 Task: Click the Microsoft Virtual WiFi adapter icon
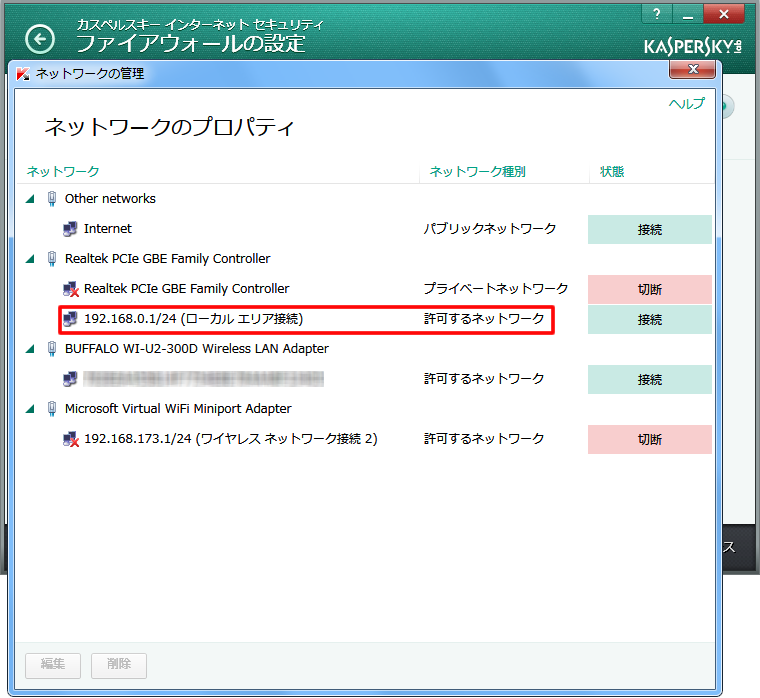pos(52,409)
